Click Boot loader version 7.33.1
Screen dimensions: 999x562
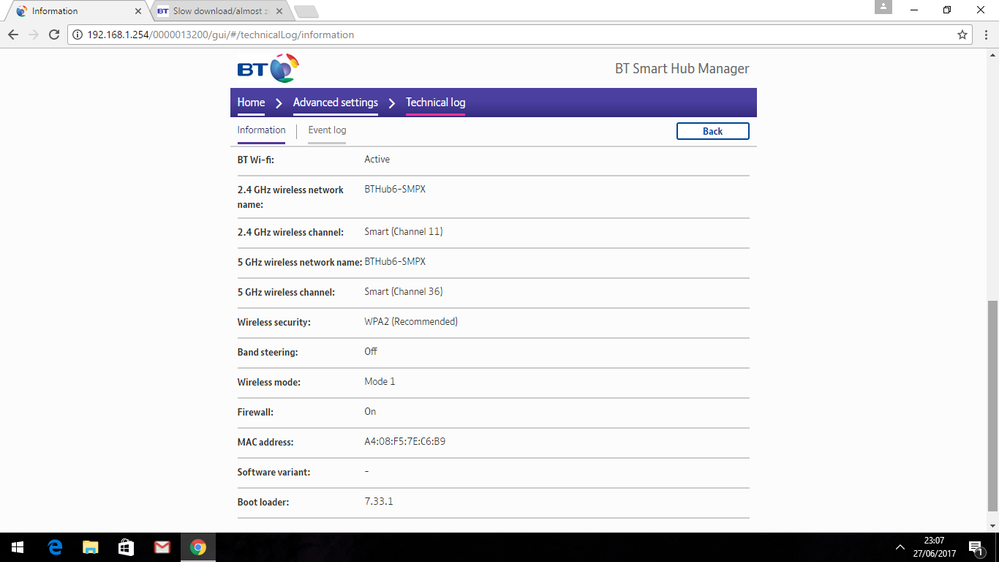pyautogui.click(x=378, y=501)
